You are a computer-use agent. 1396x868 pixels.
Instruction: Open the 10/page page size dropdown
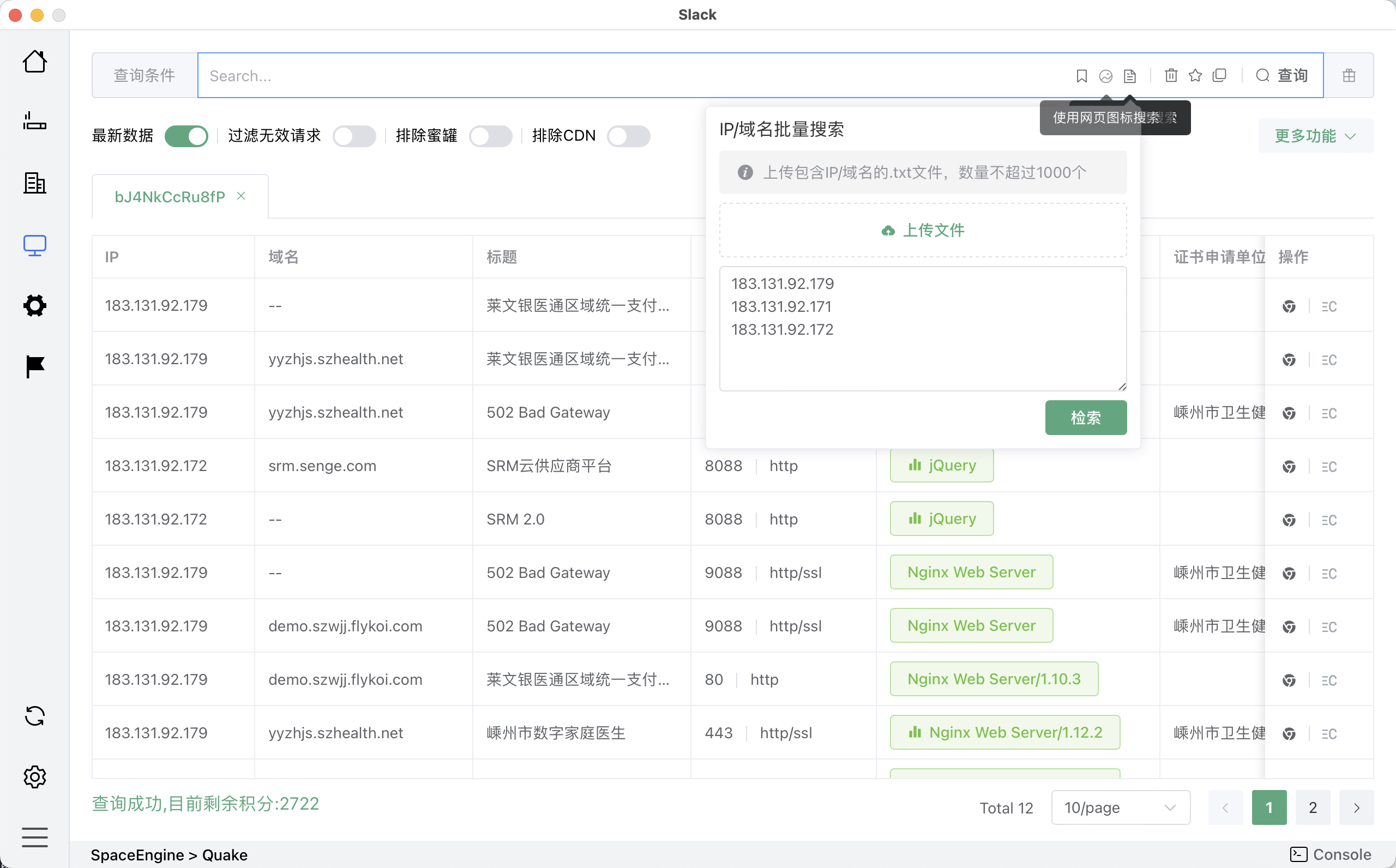1120,807
